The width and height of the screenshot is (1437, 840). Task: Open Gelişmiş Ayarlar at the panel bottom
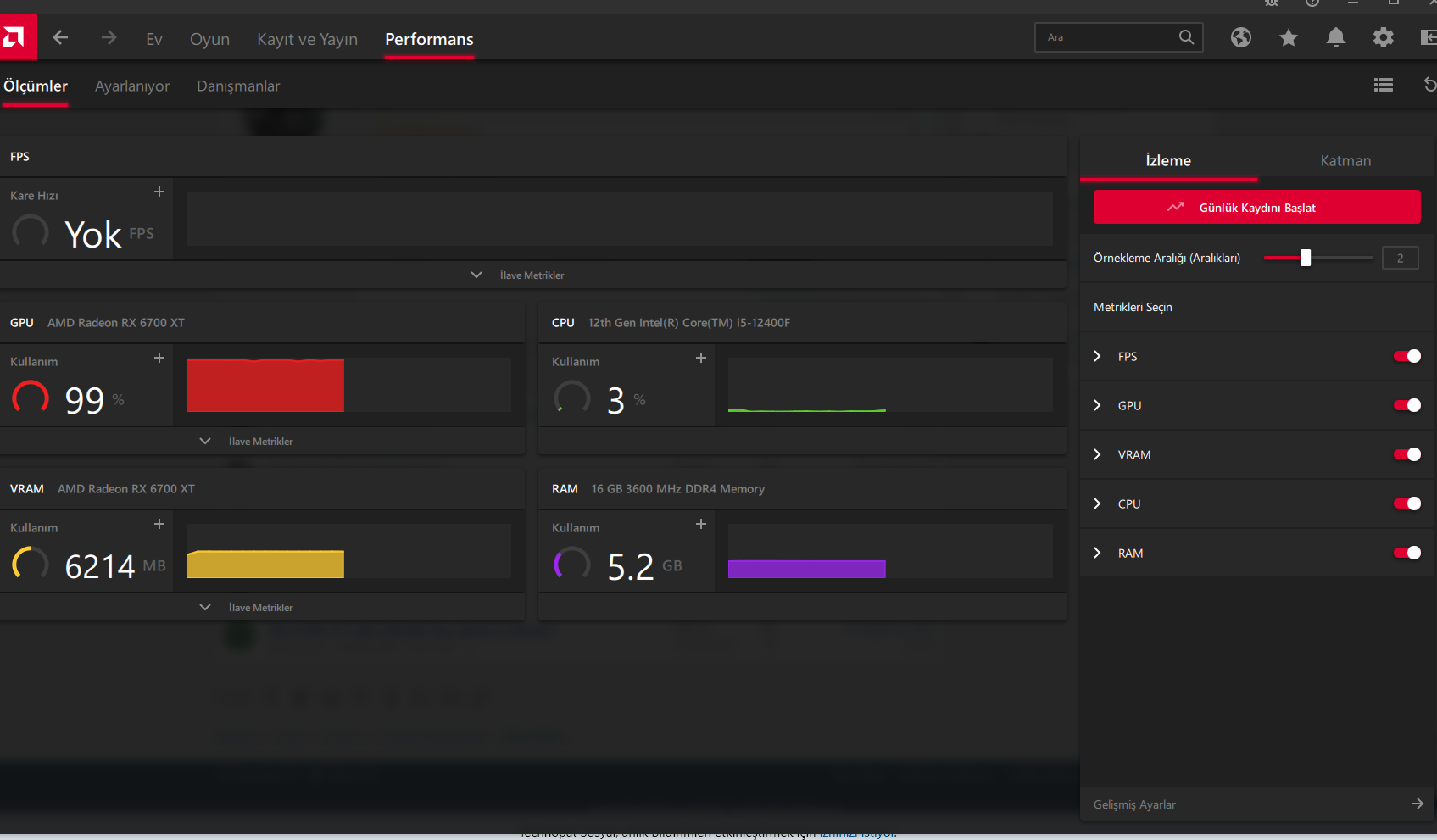[x=1258, y=804]
